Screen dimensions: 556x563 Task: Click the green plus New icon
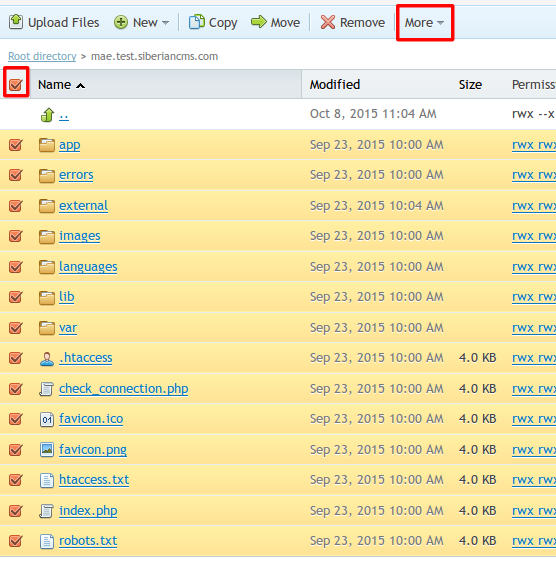coord(121,22)
